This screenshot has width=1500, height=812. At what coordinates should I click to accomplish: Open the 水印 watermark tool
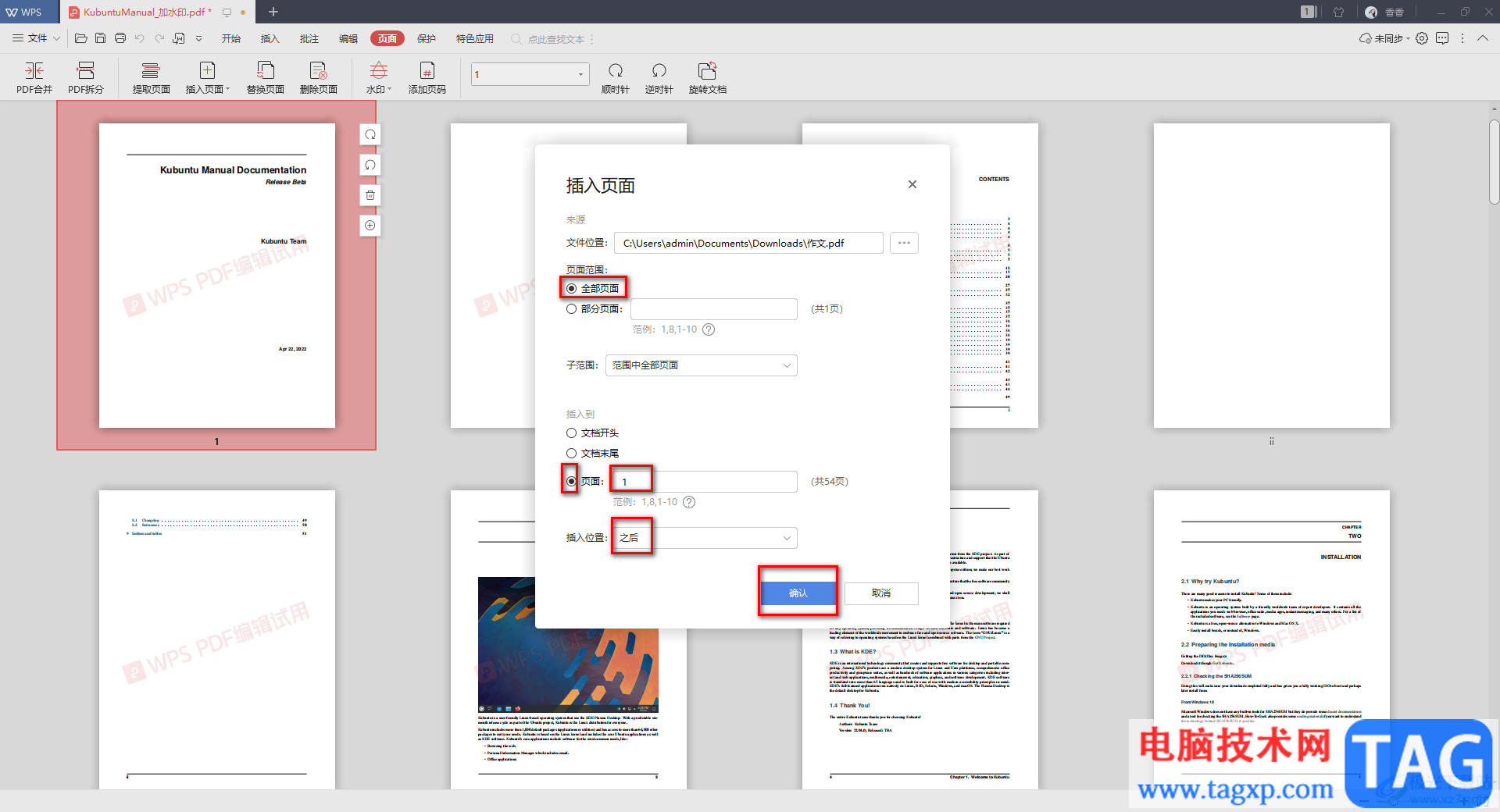(379, 78)
